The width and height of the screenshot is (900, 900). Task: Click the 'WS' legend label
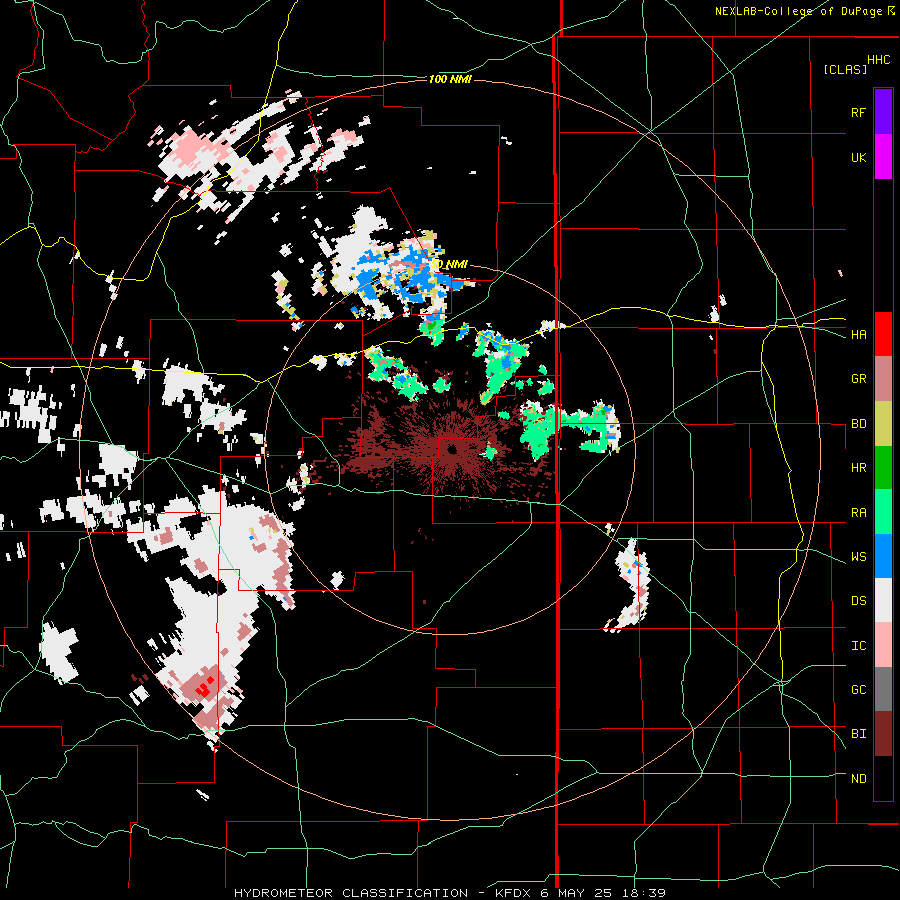(x=858, y=557)
